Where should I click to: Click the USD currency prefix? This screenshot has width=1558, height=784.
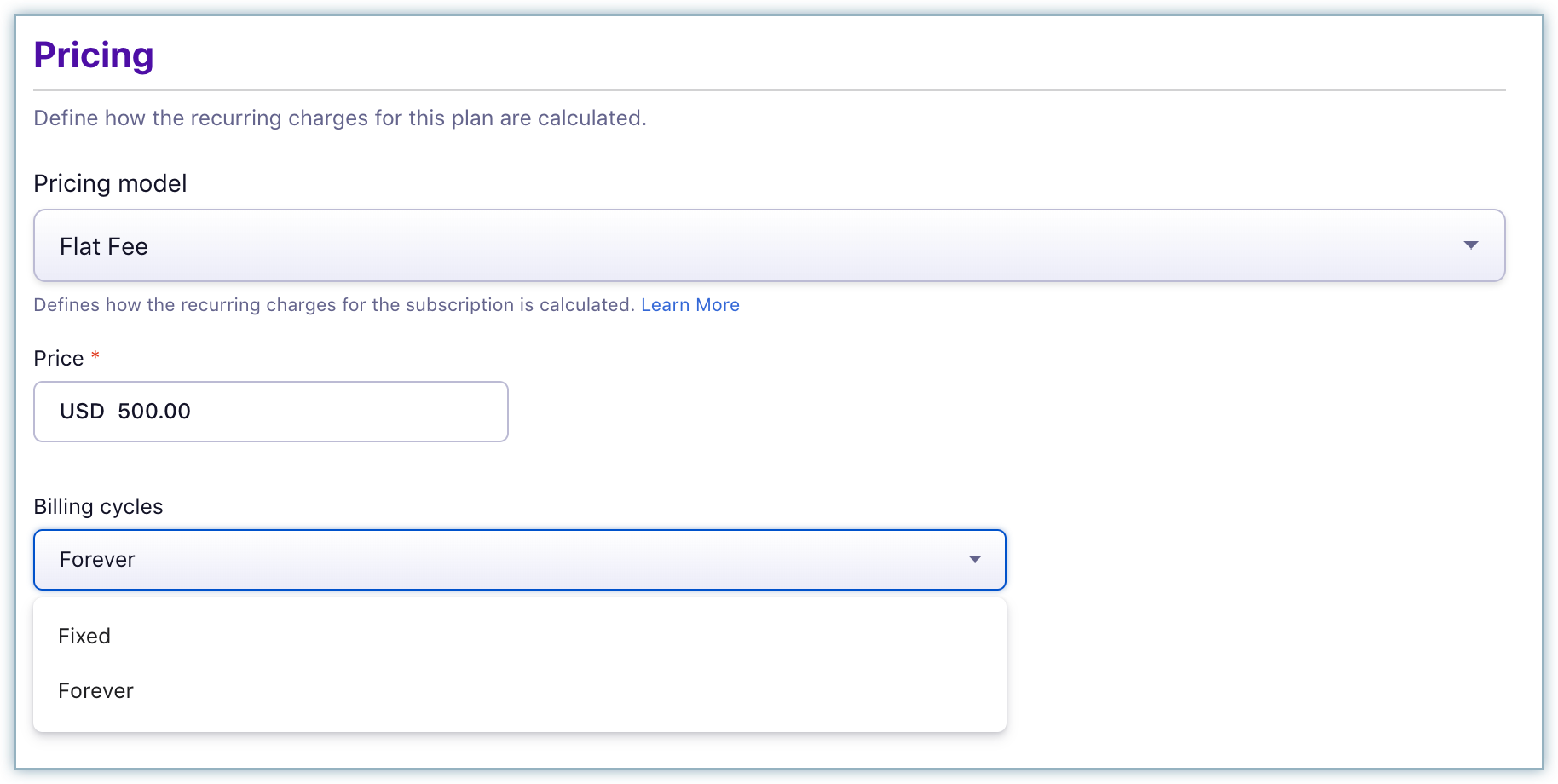click(82, 412)
